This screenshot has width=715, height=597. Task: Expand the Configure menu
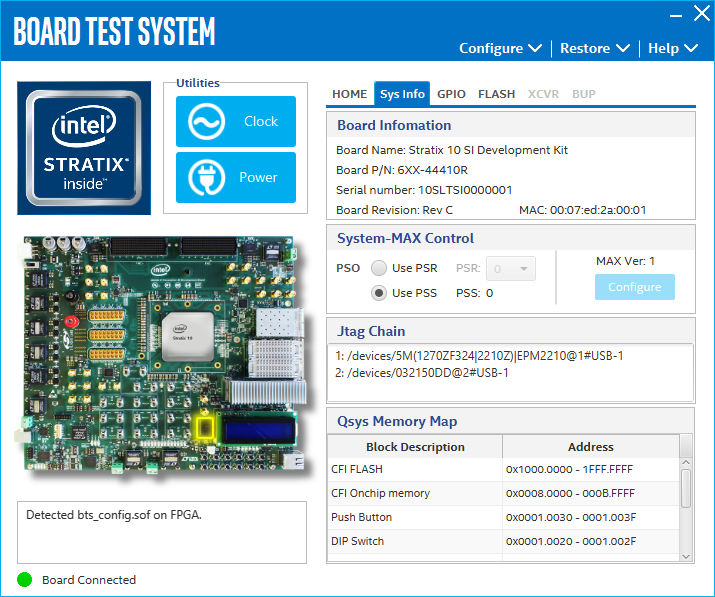[x=500, y=48]
